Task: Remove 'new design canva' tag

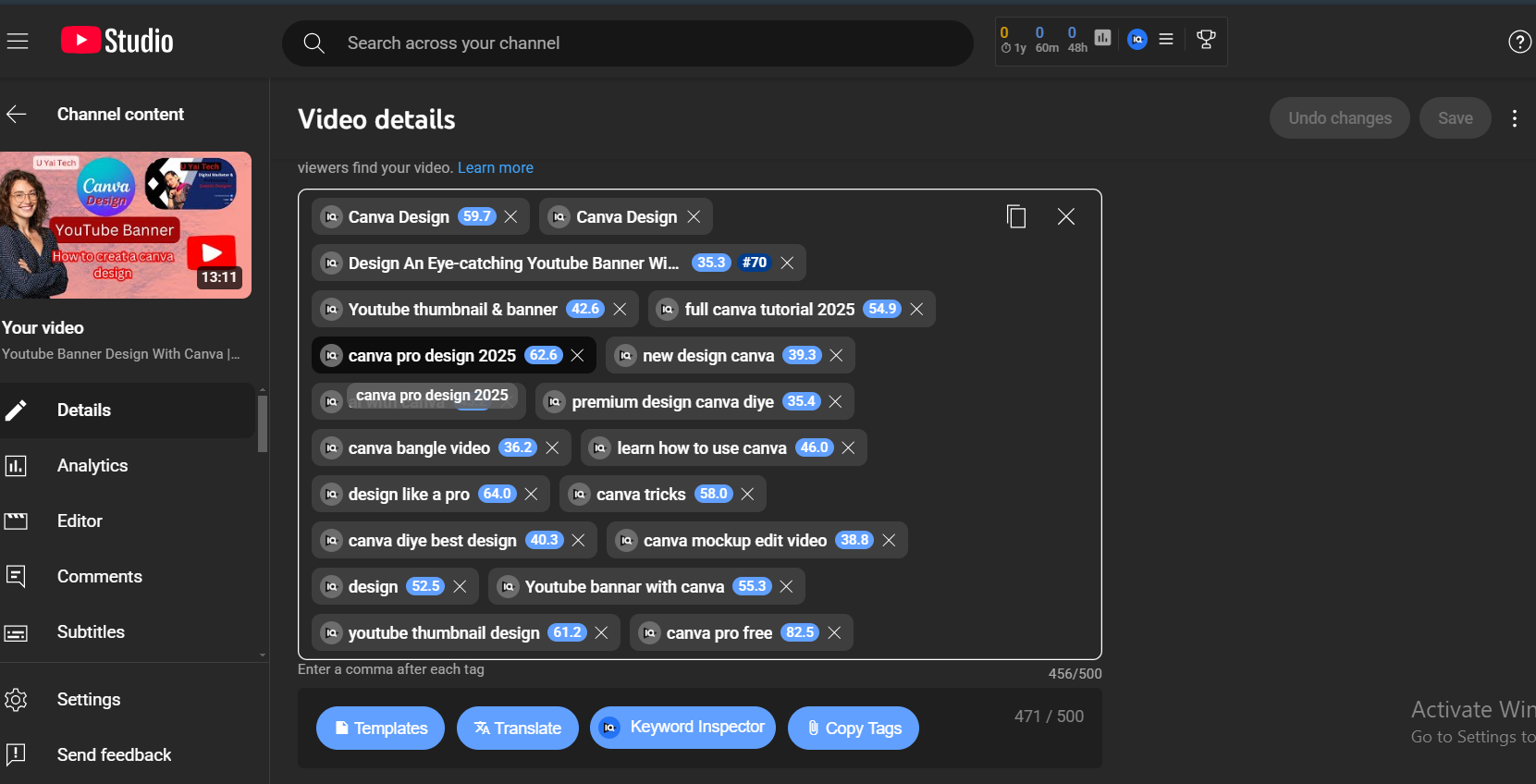Action: 836,355
